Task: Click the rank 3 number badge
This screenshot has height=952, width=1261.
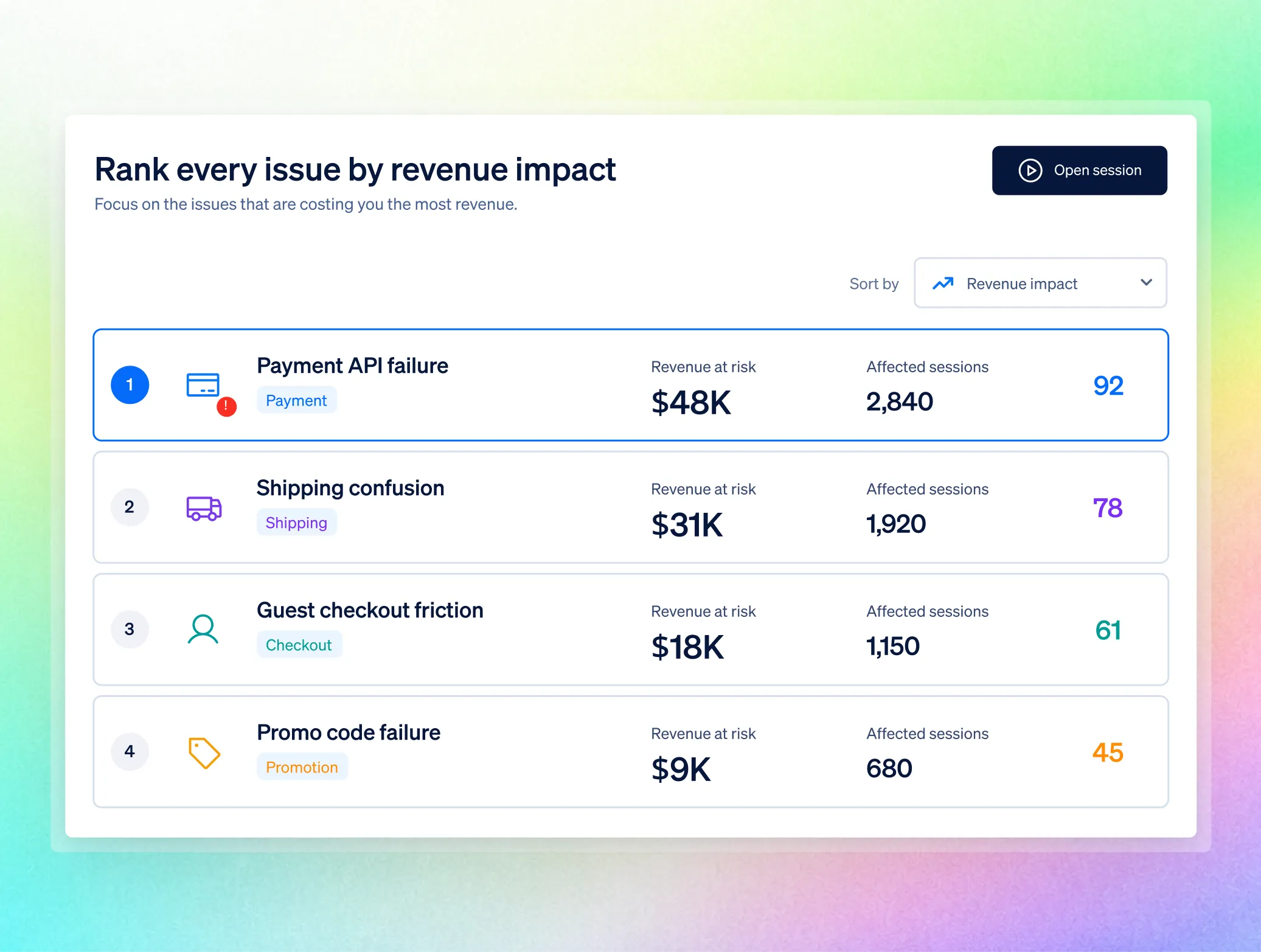Action: (130, 630)
